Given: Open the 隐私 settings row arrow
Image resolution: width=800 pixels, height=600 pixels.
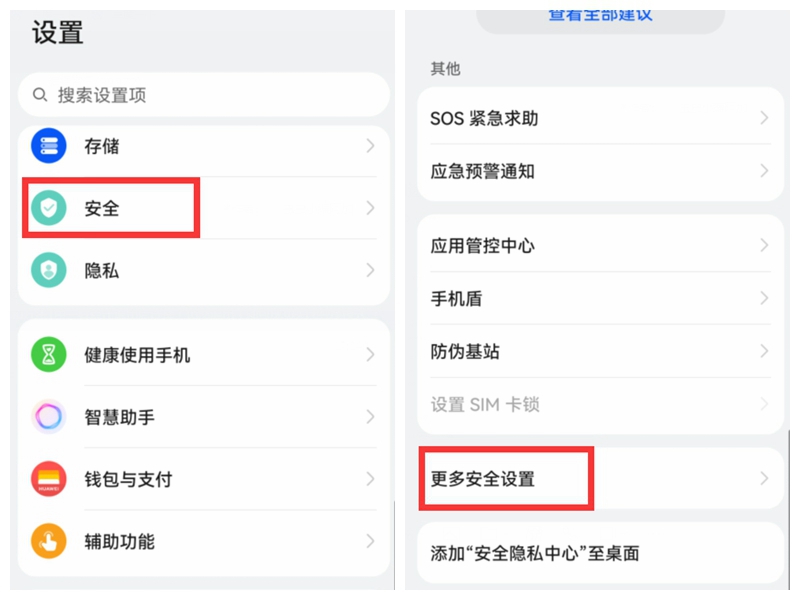Looking at the screenshot, I should [x=370, y=270].
